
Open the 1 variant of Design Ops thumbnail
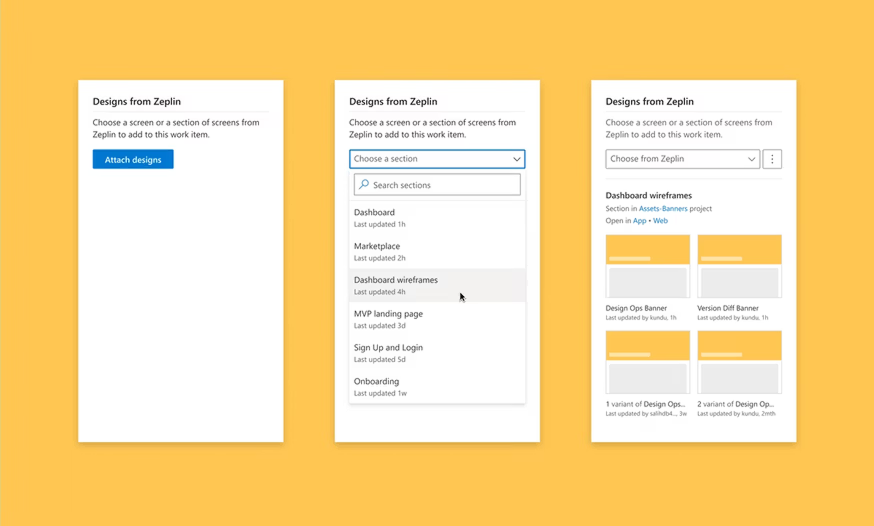pyautogui.click(x=647, y=362)
